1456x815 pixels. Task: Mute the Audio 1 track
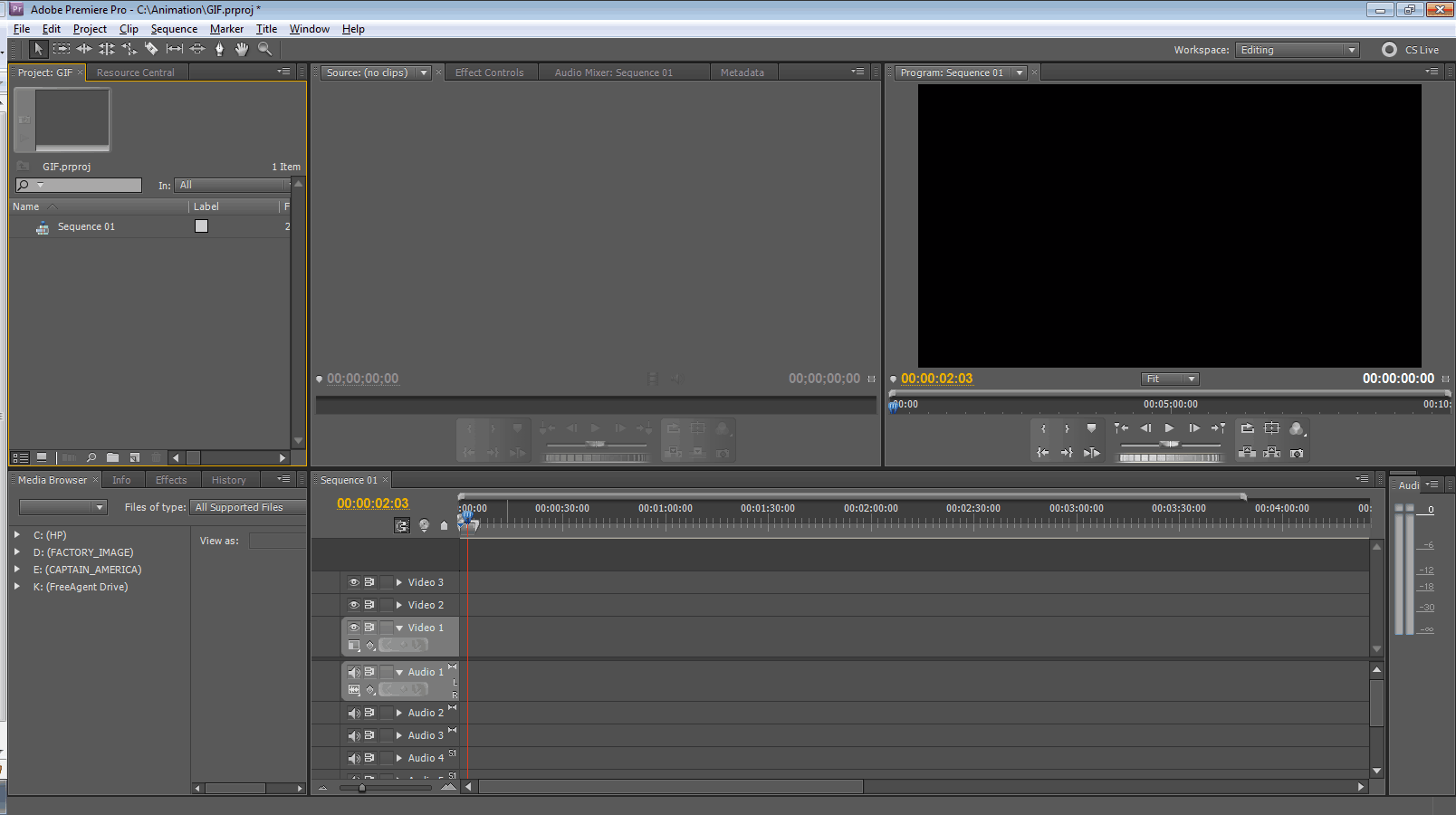pyautogui.click(x=354, y=672)
